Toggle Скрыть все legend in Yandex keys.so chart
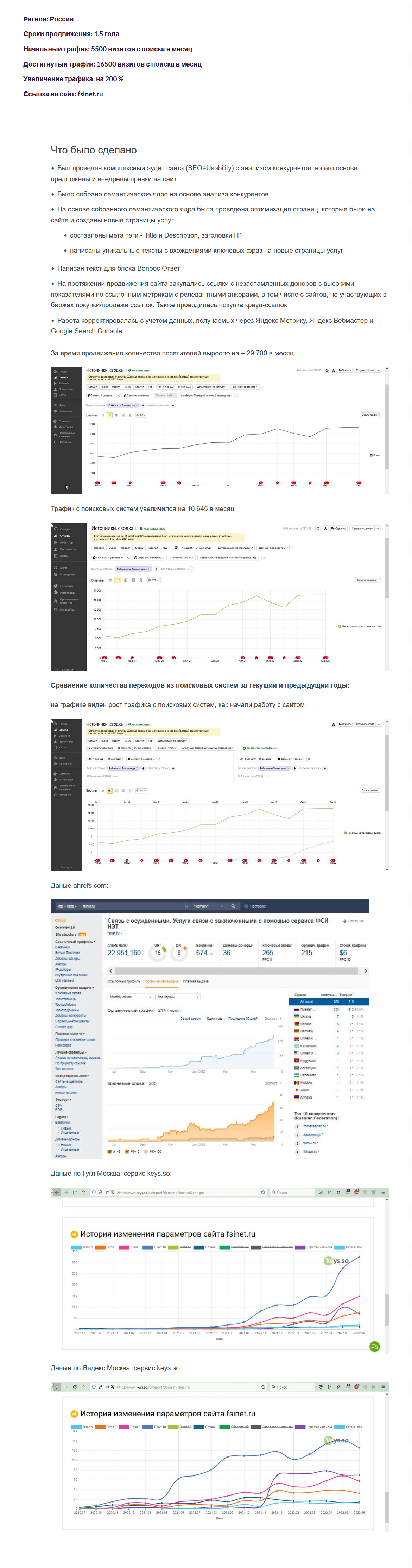 point(348,1427)
